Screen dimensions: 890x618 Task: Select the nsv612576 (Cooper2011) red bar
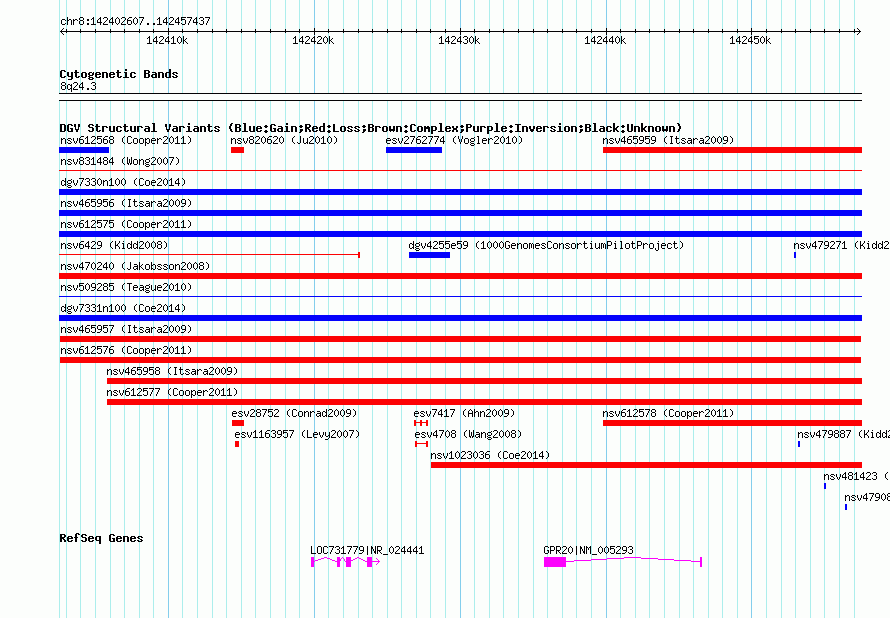pos(460,360)
